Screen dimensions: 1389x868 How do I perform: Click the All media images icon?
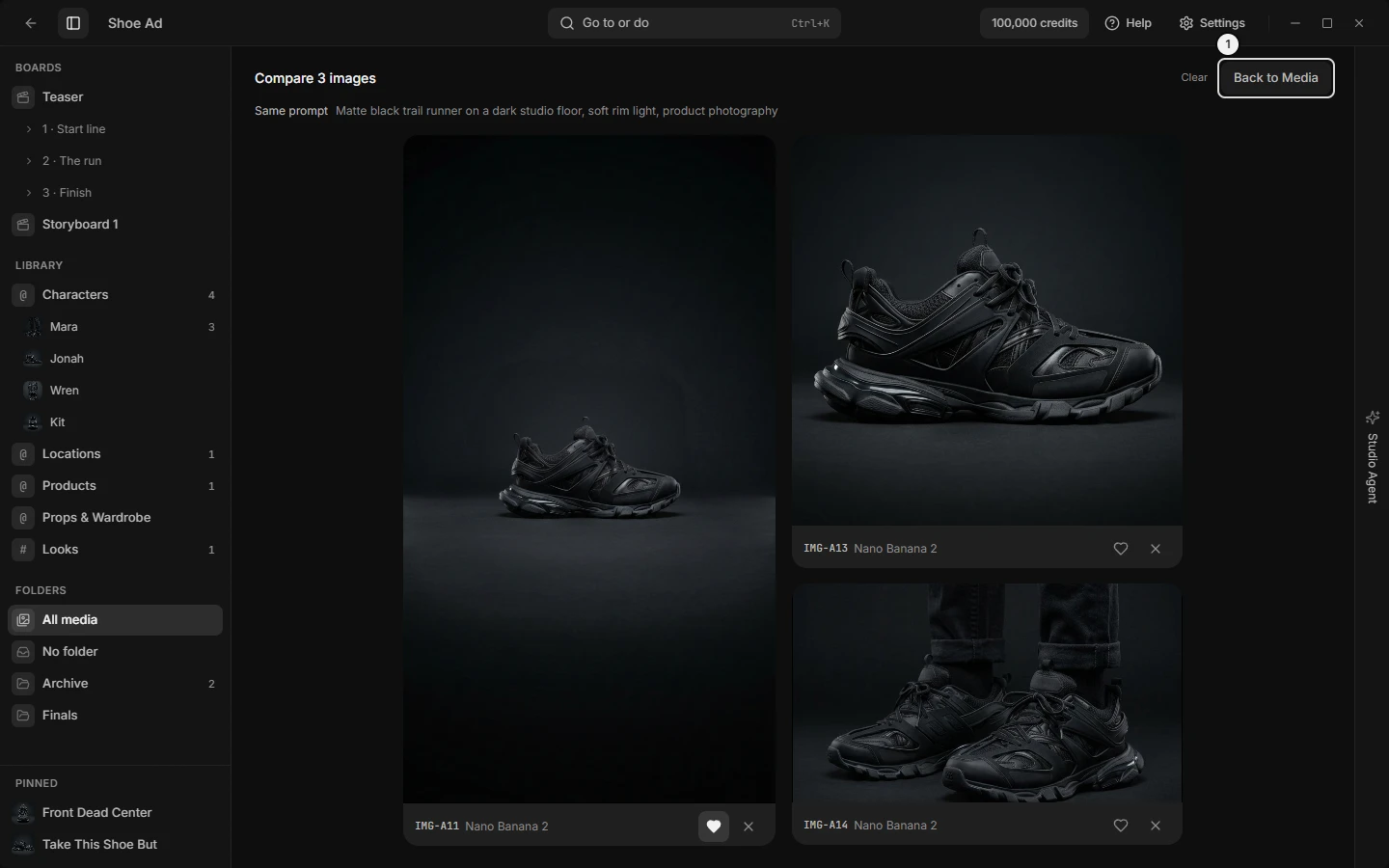point(23,620)
